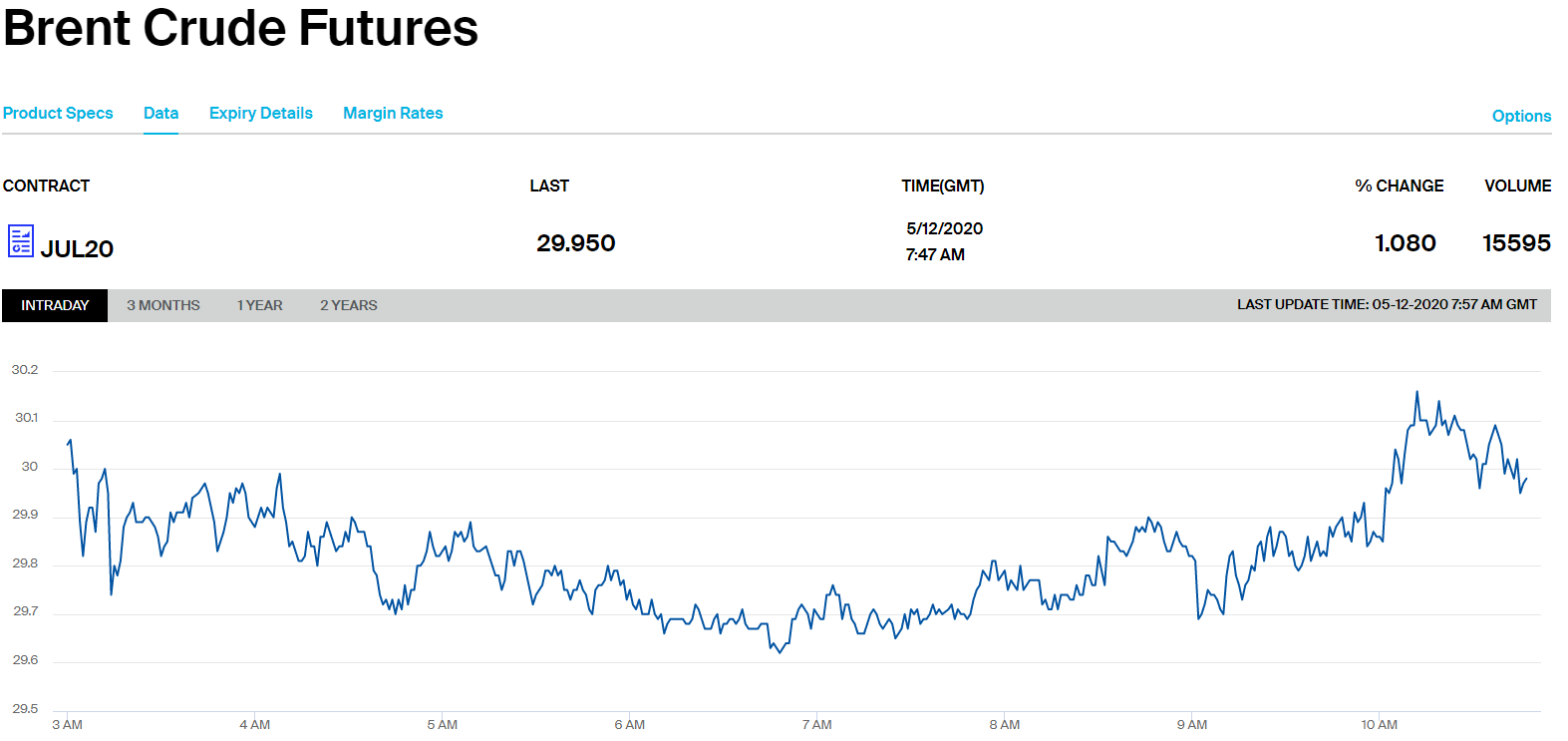This screenshot has height=741, width=1568.
Task: Click the 8 AM x-axis label
Action: click(x=1004, y=725)
